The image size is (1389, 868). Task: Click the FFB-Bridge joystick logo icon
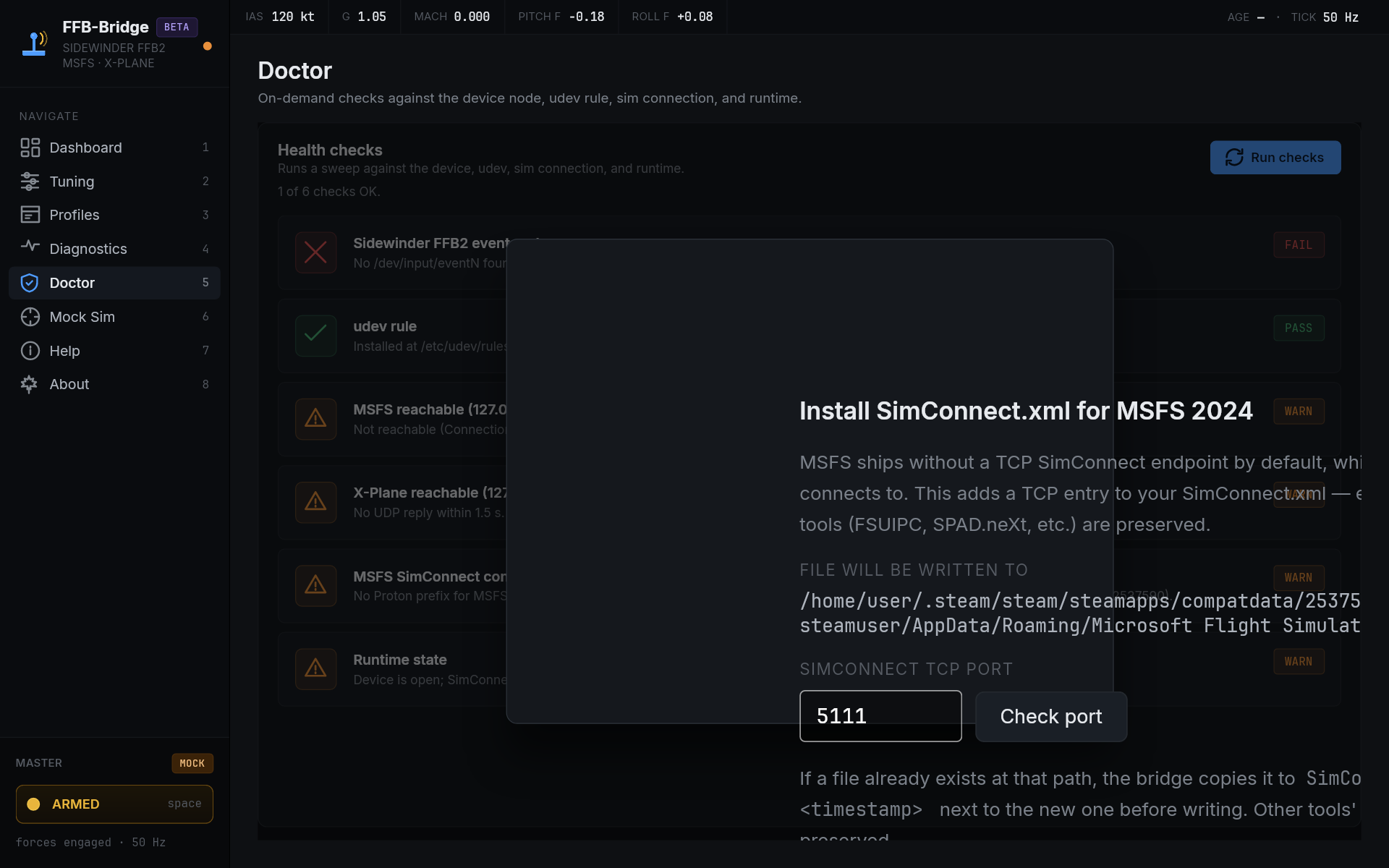point(35,43)
